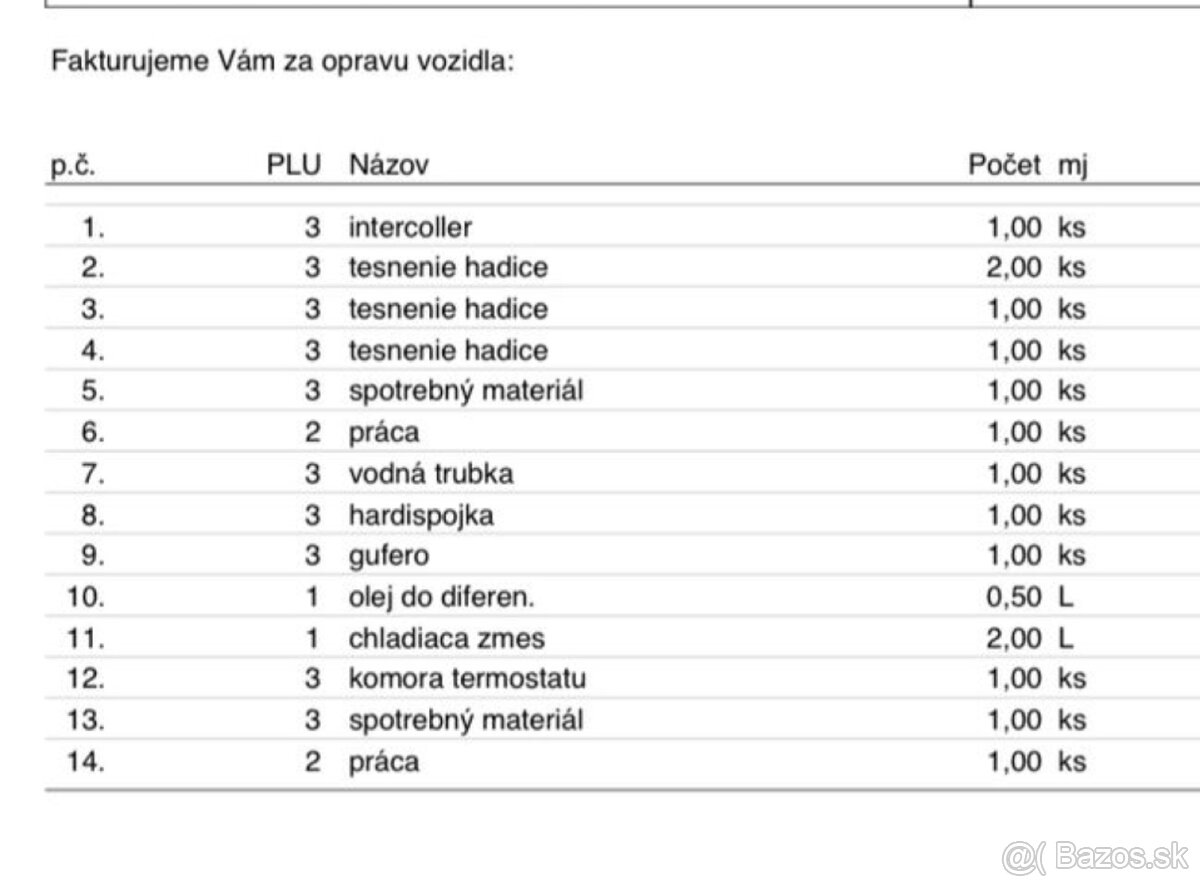Click the 'komora termostatu' item
Image resolution: width=1200 pixels, height=886 pixels.
pyautogui.click(x=467, y=679)
